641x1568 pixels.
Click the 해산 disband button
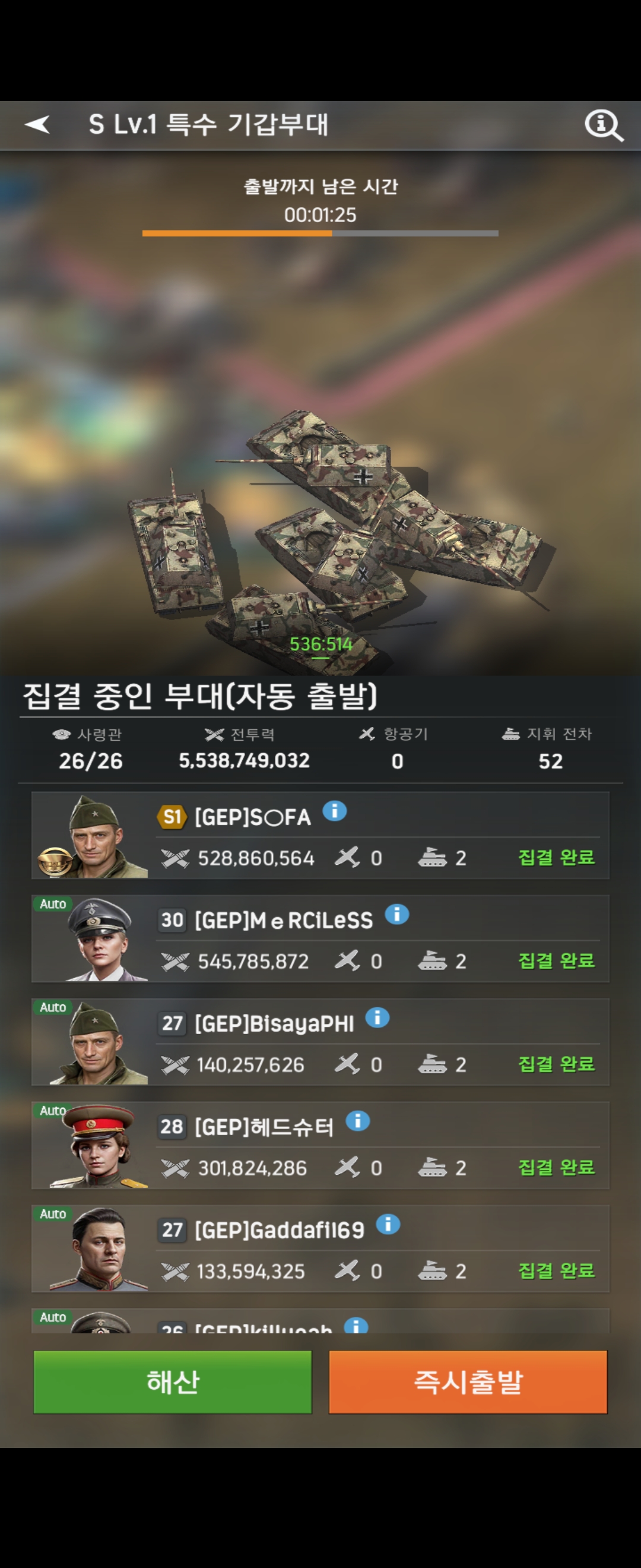point(173,1382)
